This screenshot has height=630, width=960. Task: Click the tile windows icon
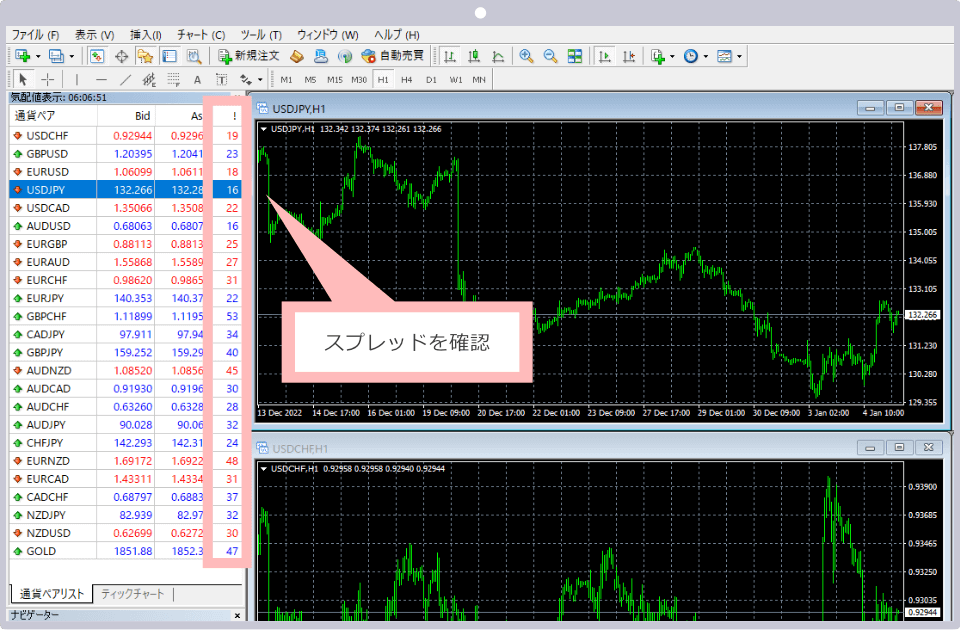click(x=575, y=56)
